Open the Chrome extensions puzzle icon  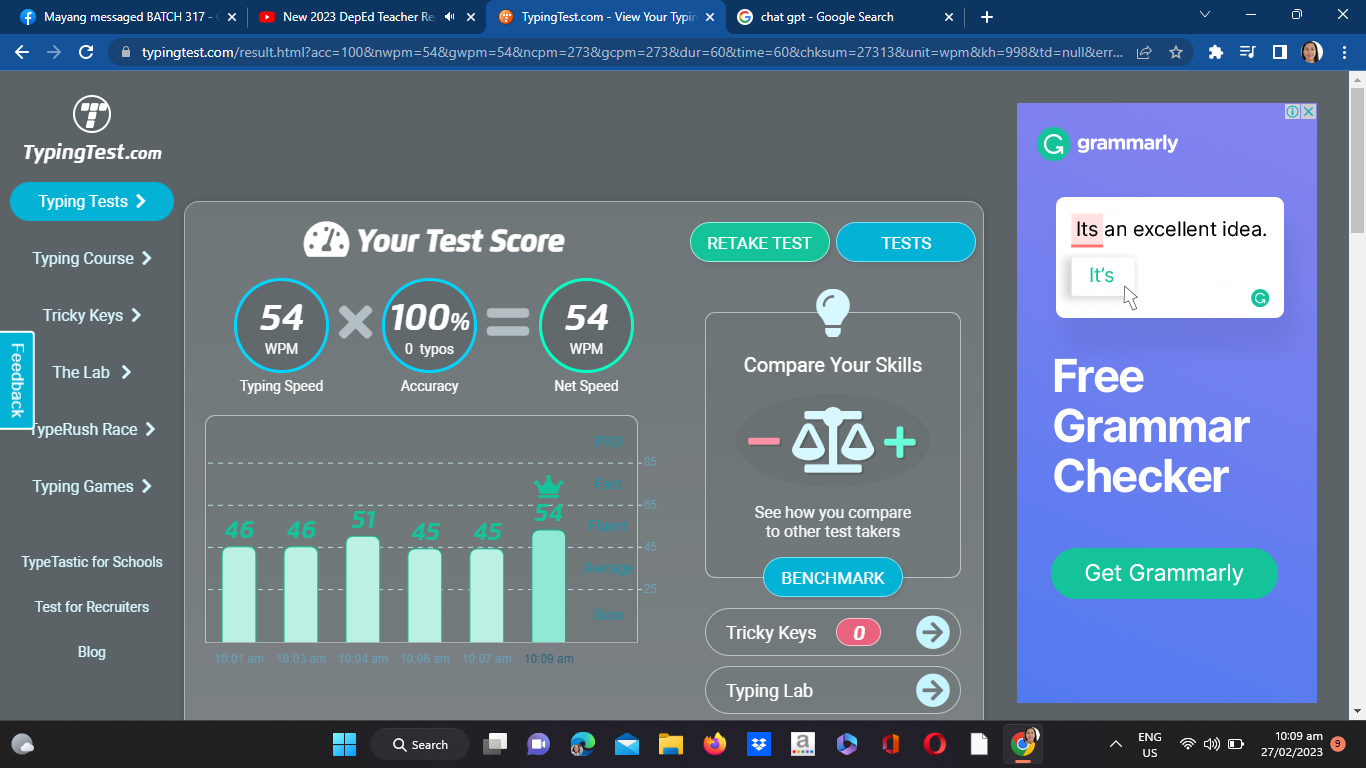click(x=1216, y=52)
